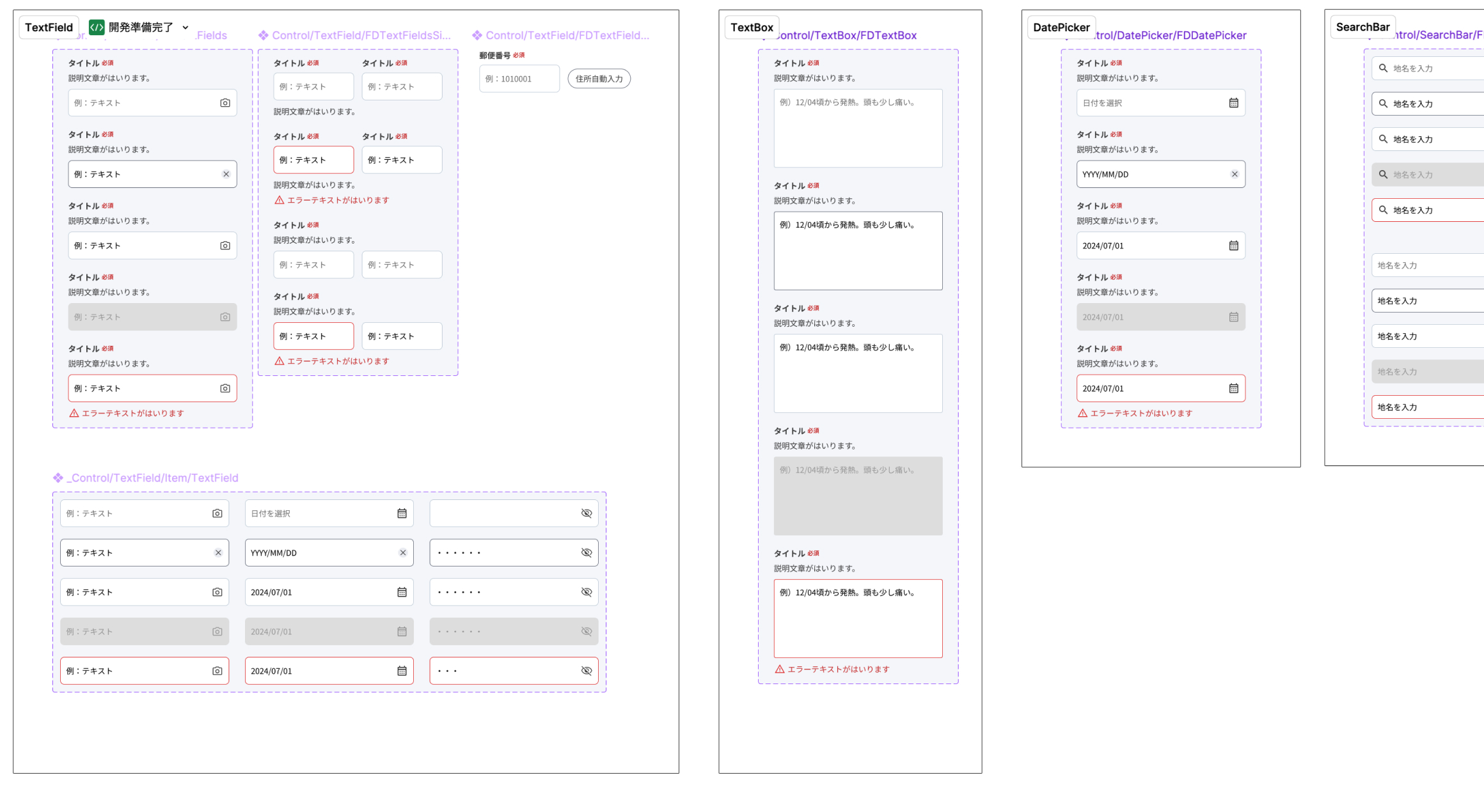Select the DatePicker frame label
The image size is (1484, 812).
click(x=1061, y=27)
